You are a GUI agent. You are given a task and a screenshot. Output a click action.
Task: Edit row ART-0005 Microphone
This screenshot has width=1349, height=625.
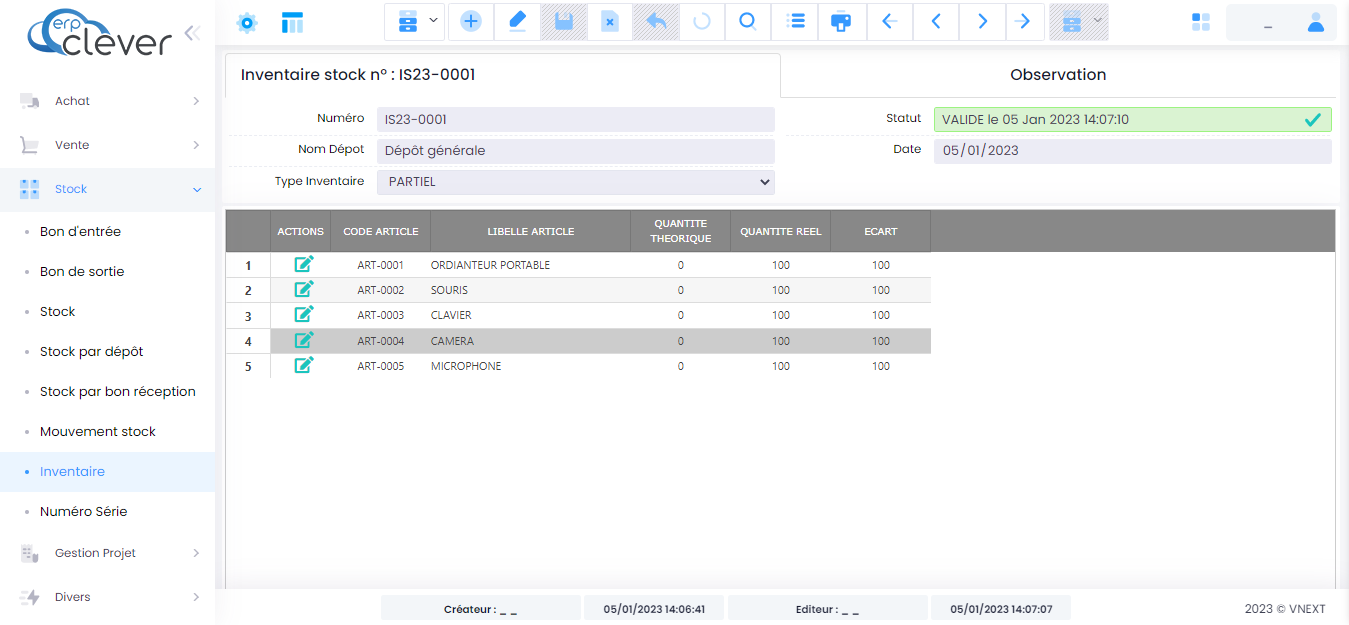pos(304,365)
